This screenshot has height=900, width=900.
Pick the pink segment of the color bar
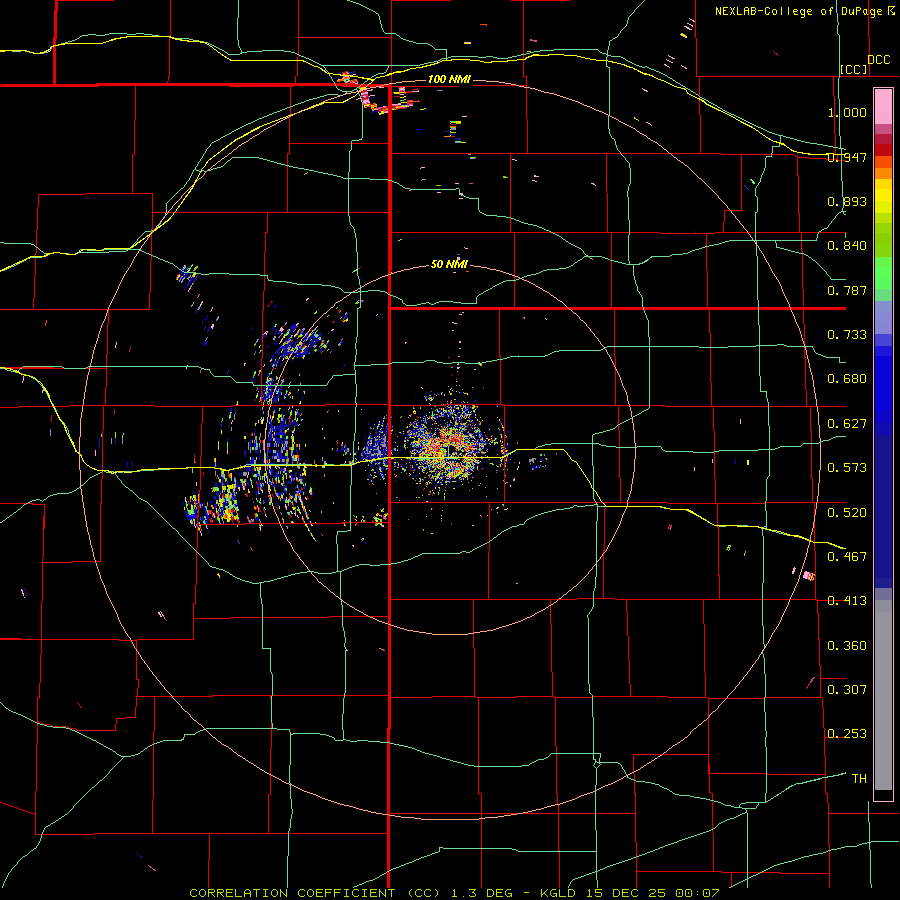883,107
